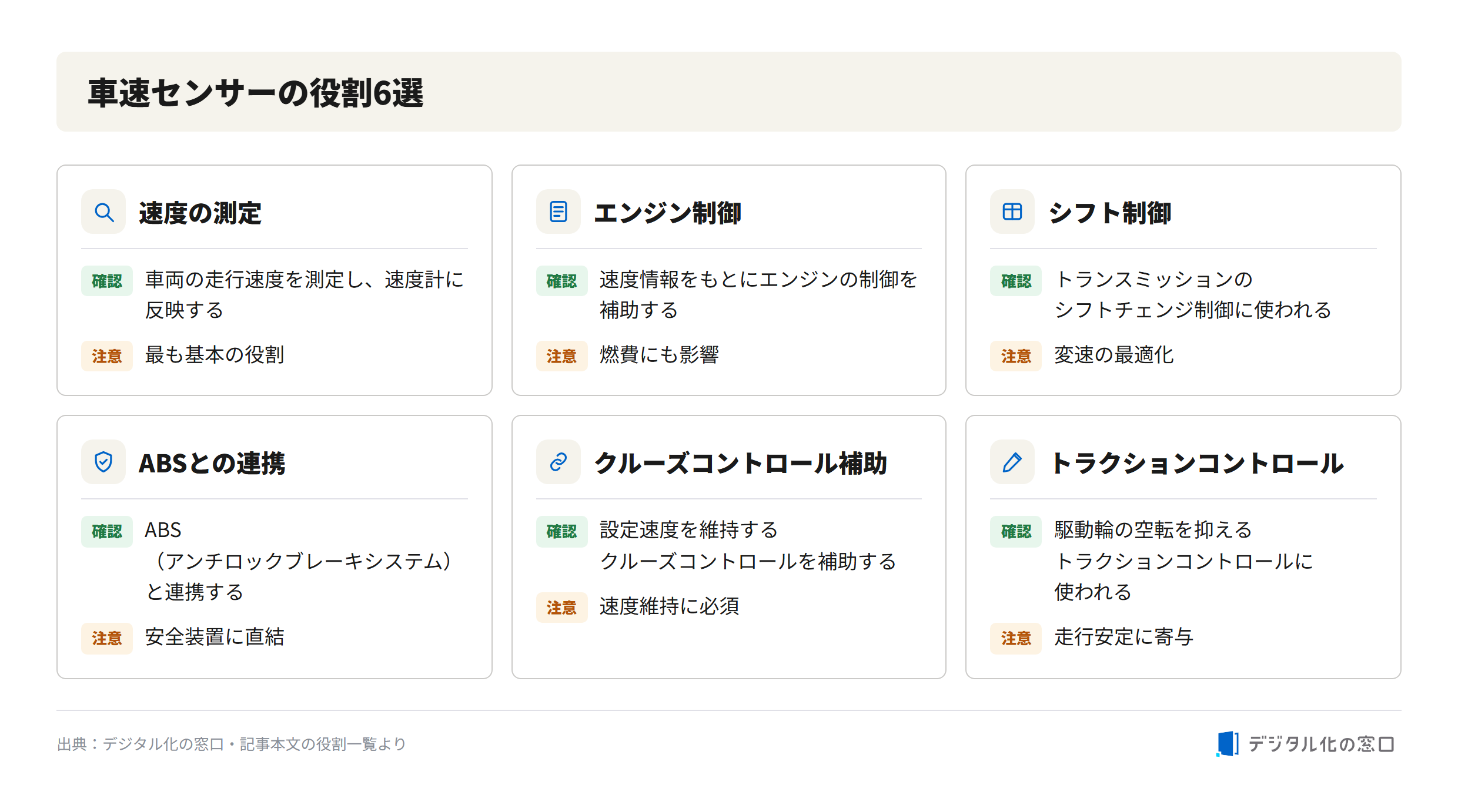Click the green 確認 badge in 速度の測定 card
The image size is (1458, 812).
[x=107, y=281]
